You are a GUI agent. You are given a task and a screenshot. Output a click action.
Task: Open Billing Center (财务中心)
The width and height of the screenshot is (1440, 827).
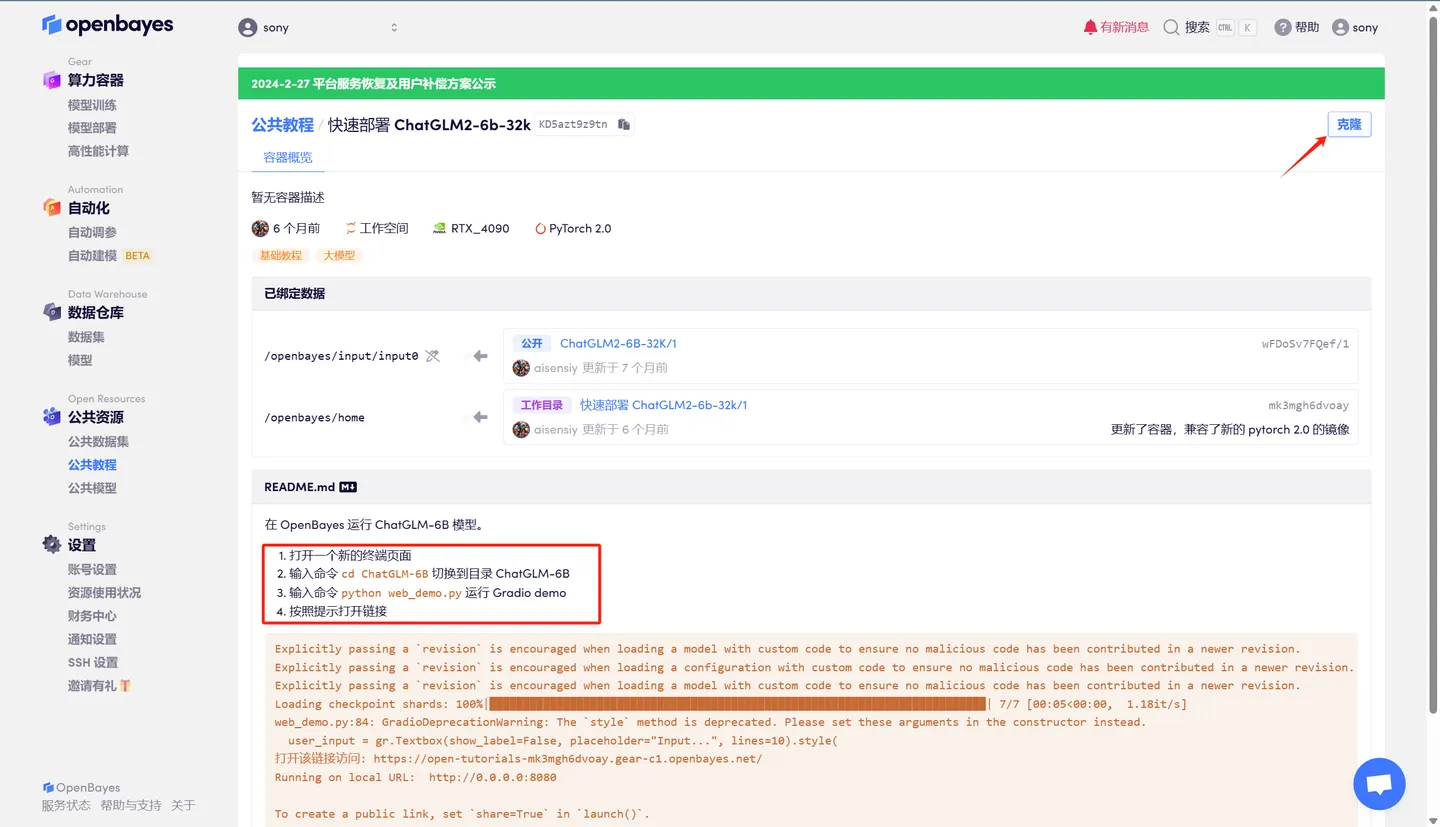pos(92,616)
